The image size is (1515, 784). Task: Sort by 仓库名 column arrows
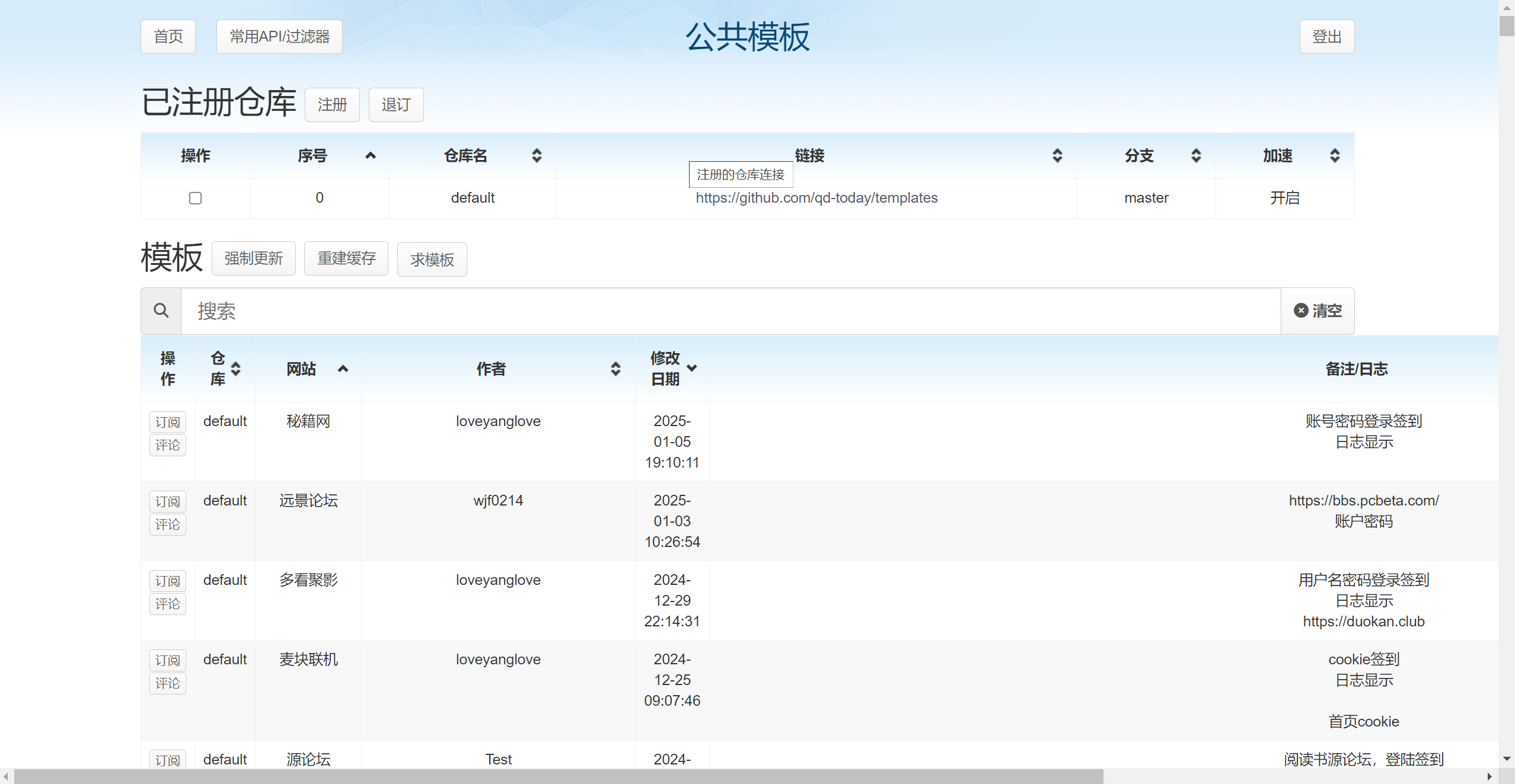[537, 156]
